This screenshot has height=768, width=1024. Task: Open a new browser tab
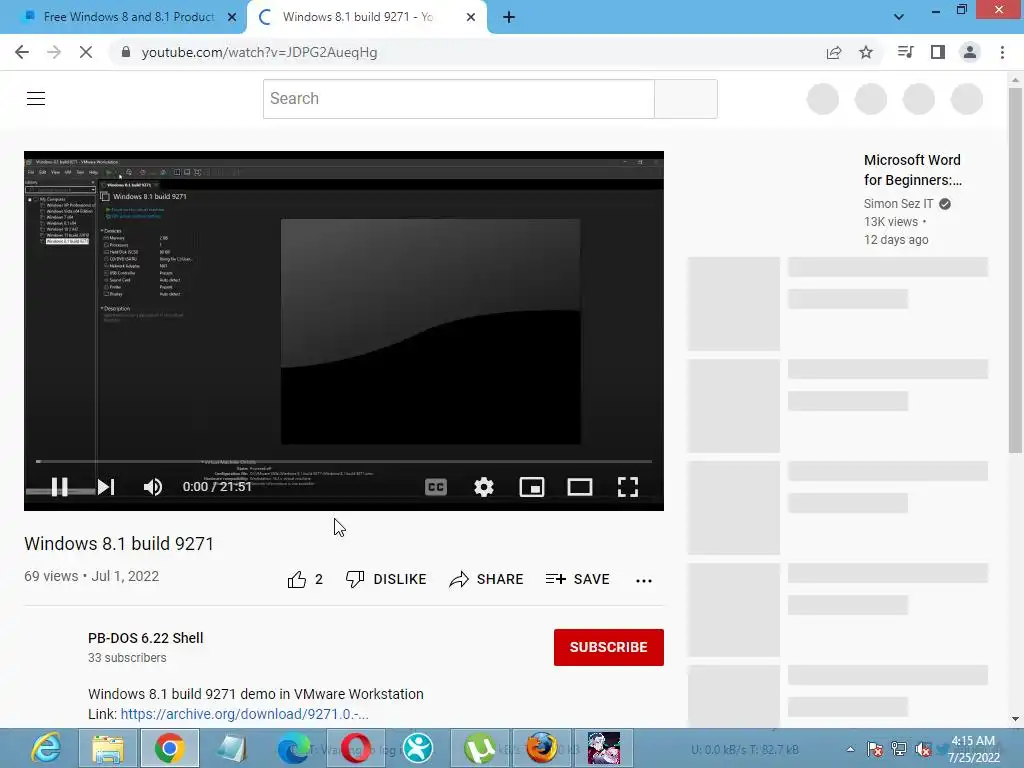509,17
